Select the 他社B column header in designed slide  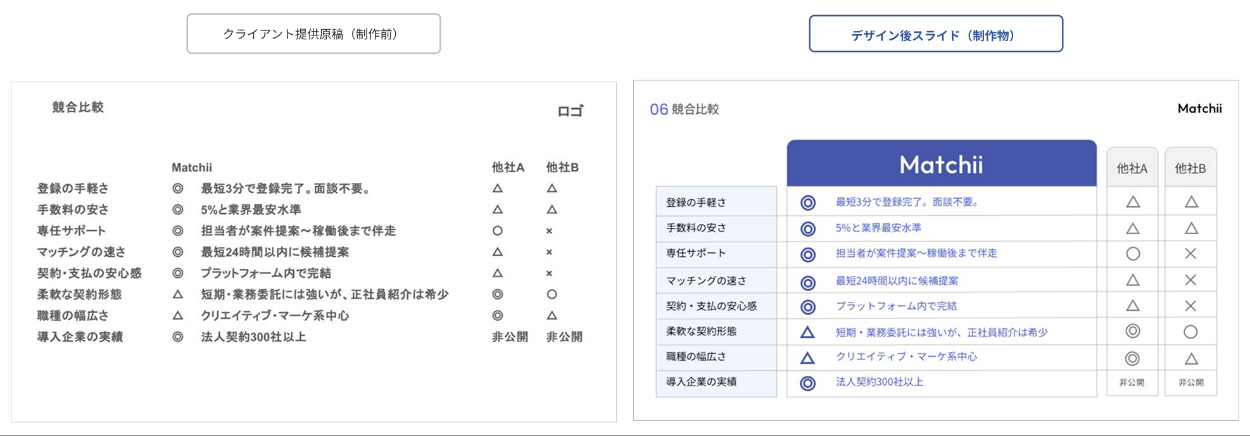pyautogui.click(x=1190, y=169)
